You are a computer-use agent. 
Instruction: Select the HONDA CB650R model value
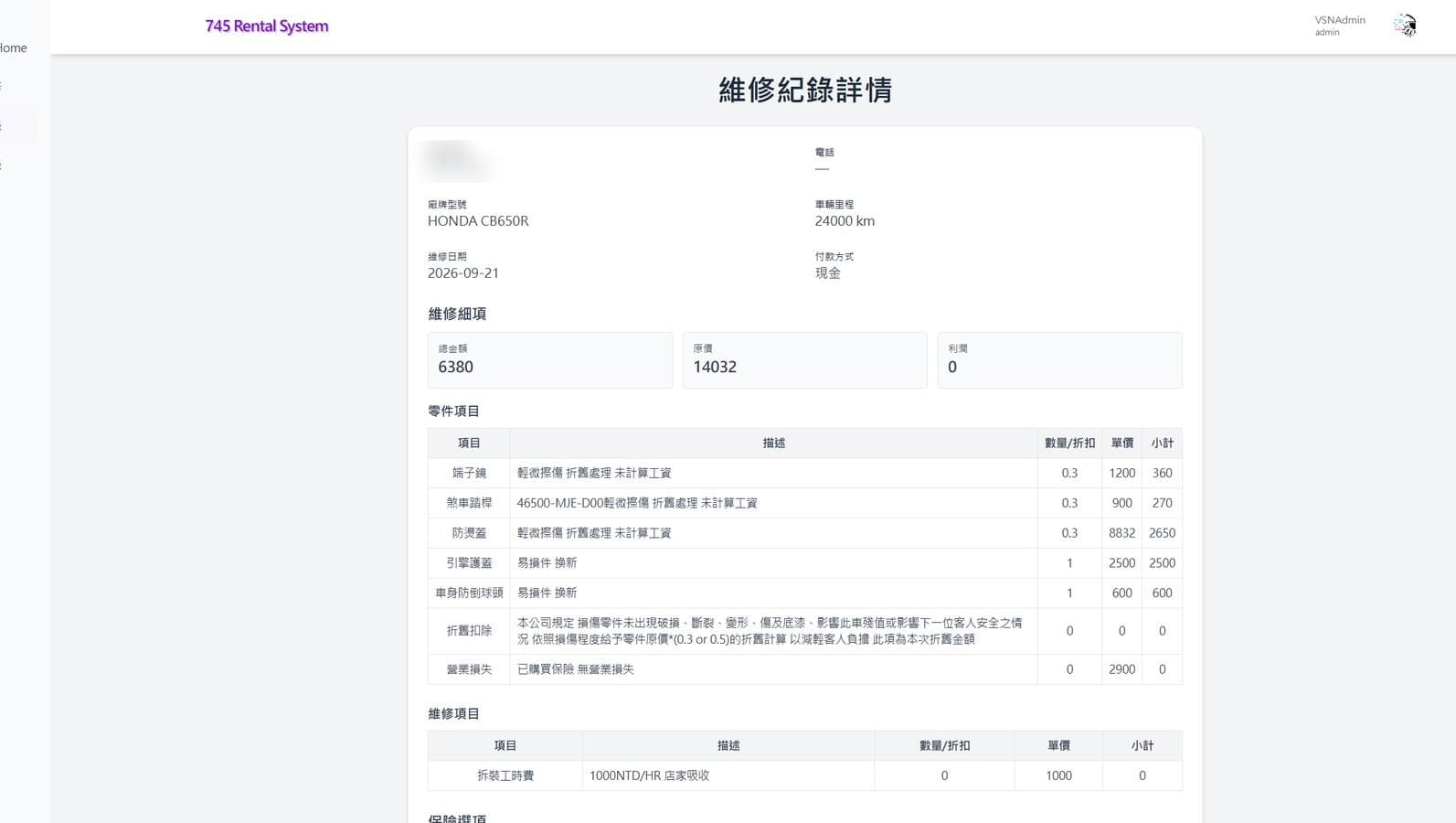(x=478, y=221)
